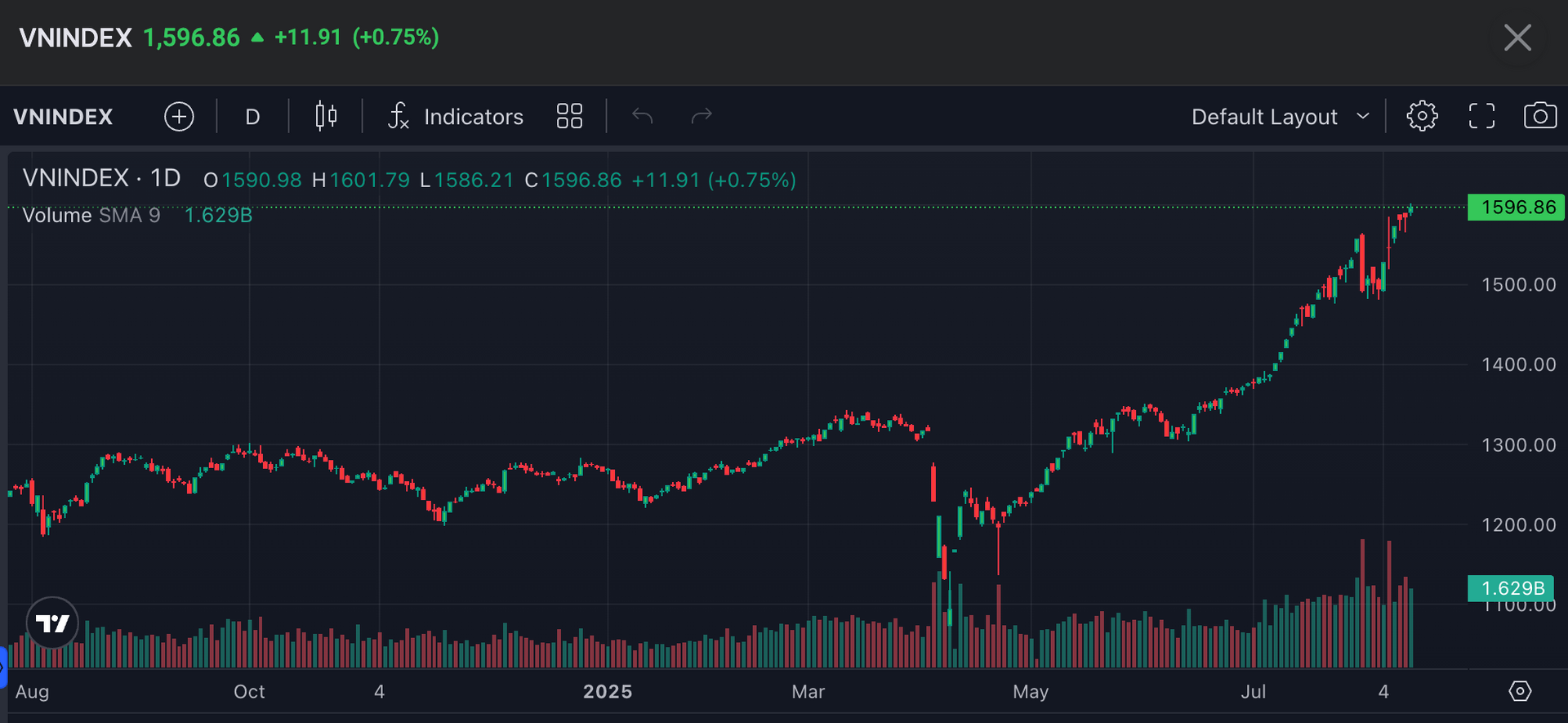This screenshot has width=1568, height=723.
Task: Click the blue side panel handle at left edge
Action: pos(3,666)
